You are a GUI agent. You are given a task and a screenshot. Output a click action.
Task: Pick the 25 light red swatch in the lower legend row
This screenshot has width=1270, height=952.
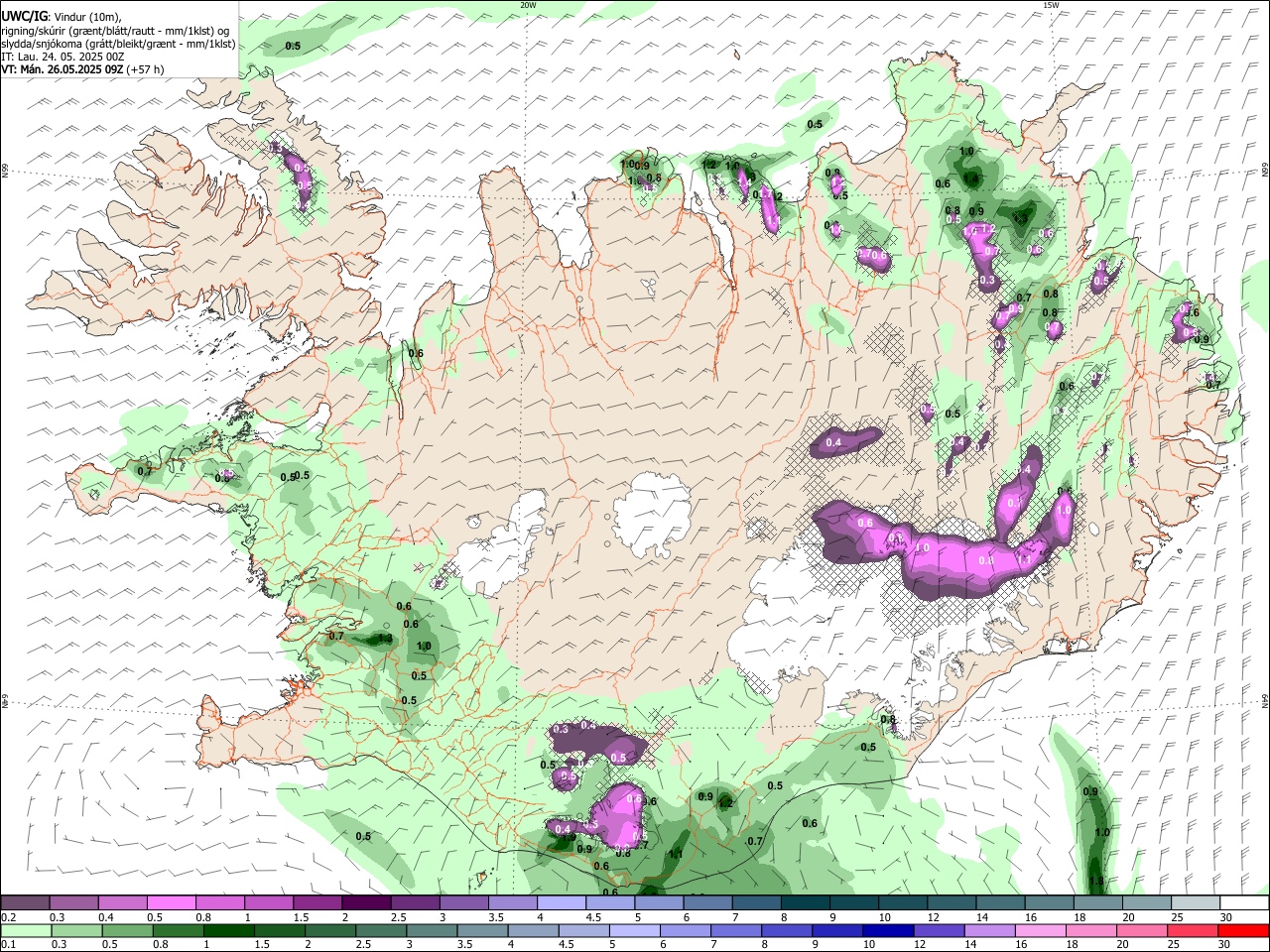tap(1191, 931)
